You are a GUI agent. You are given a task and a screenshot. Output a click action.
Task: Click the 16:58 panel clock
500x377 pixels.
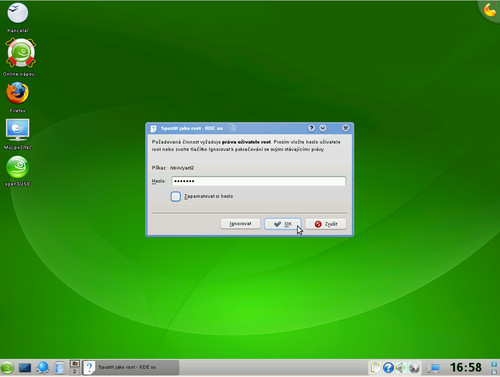[x=466, y=367]
